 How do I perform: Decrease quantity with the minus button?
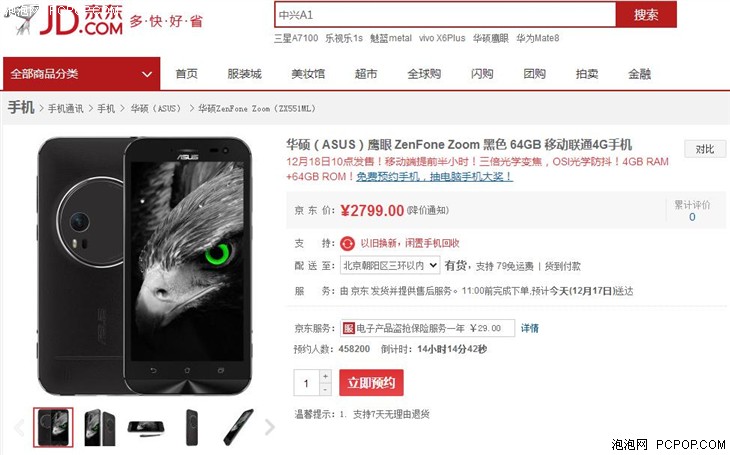click(325, 389)
